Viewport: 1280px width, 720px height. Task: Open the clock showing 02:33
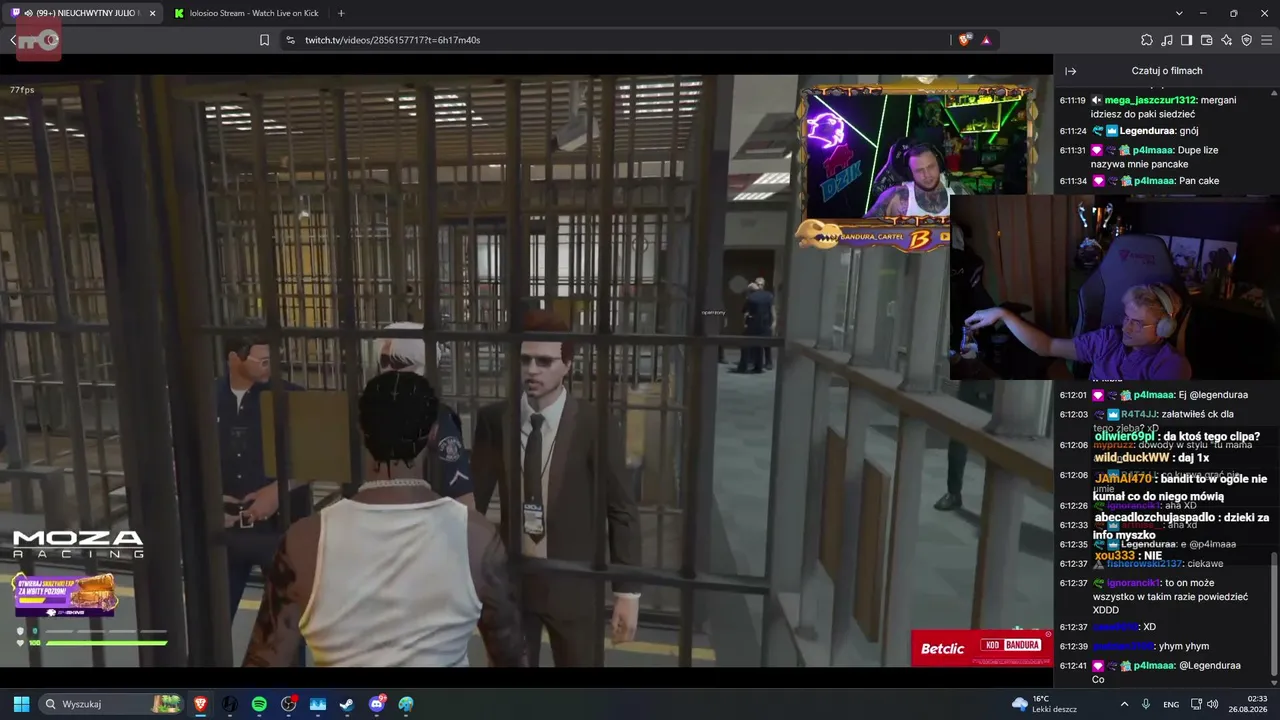click(x=1248, y=704)
